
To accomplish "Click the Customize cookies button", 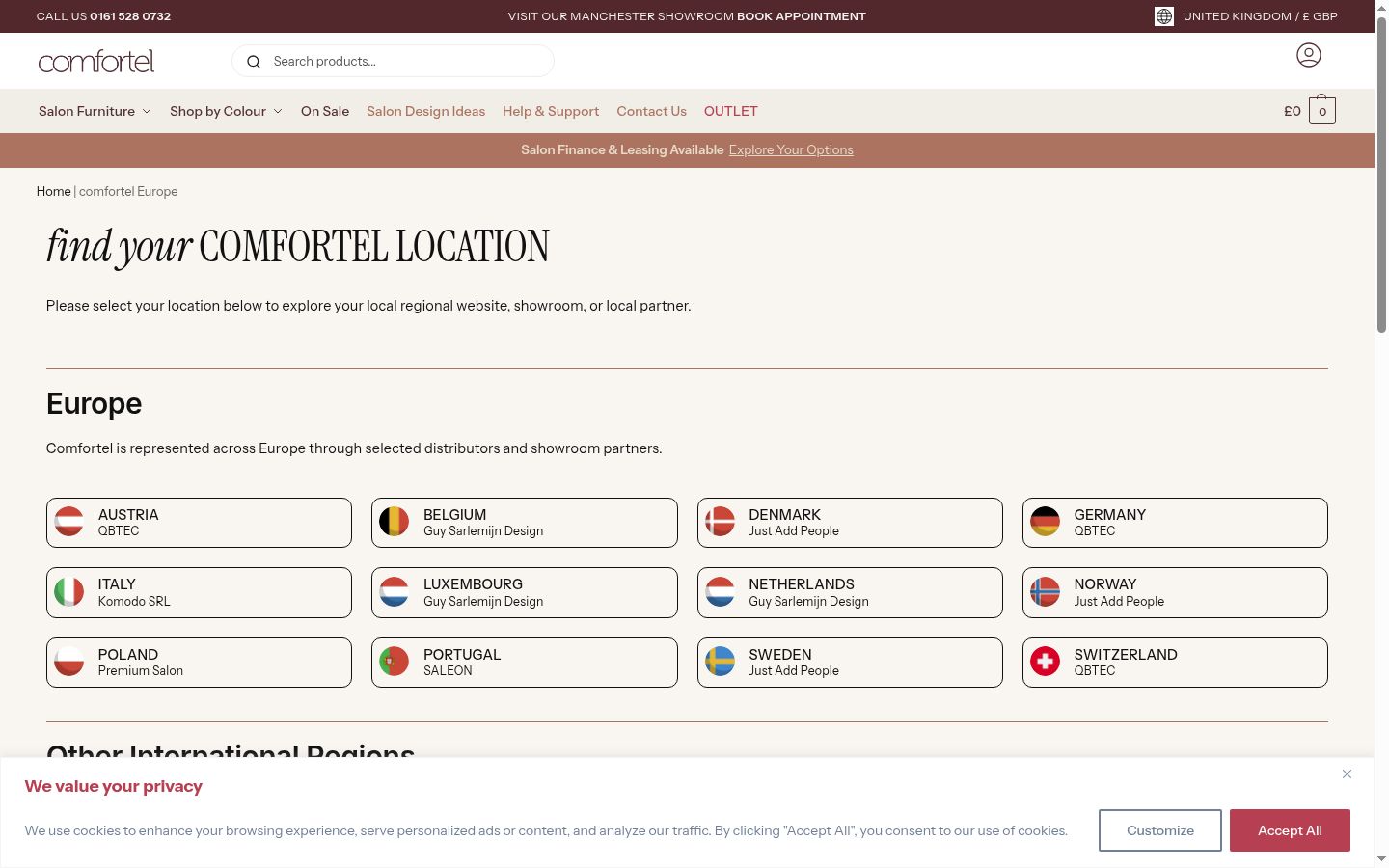I will [1160, 830].
